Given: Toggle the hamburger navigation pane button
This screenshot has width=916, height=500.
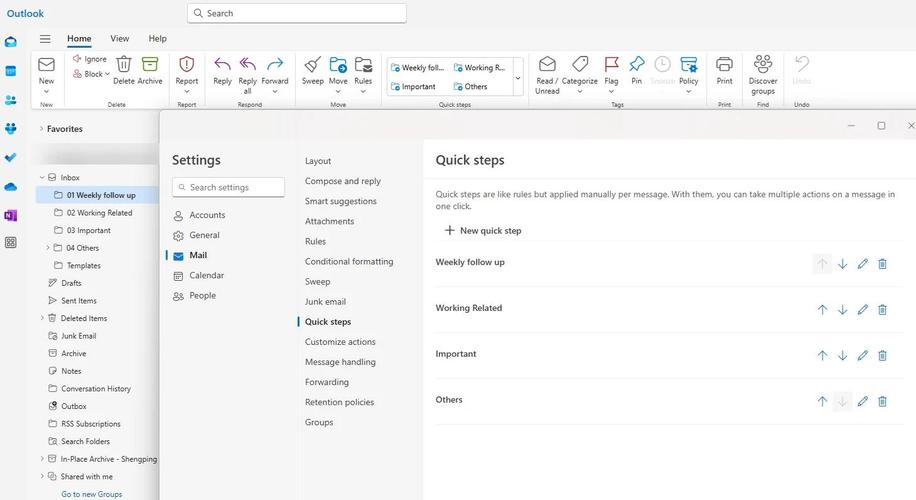Looking at the screenshot, I should [45, 39].
